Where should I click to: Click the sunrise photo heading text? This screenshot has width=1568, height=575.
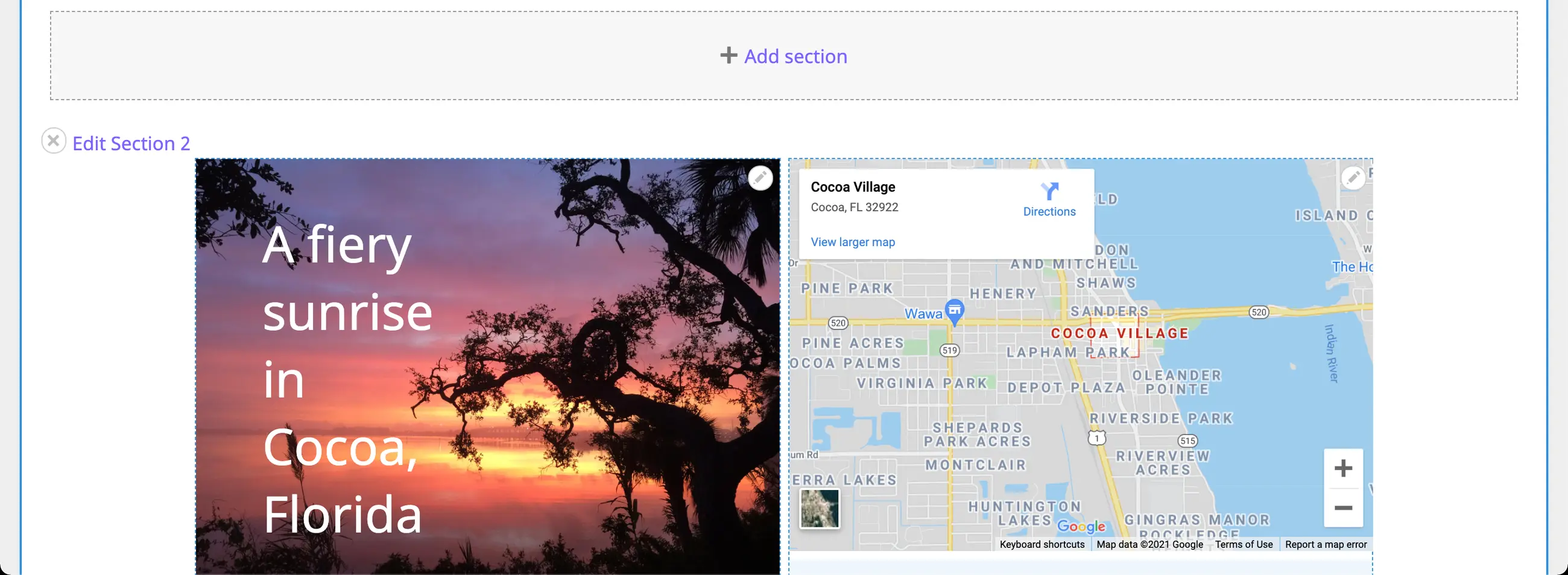pos(347,379)
